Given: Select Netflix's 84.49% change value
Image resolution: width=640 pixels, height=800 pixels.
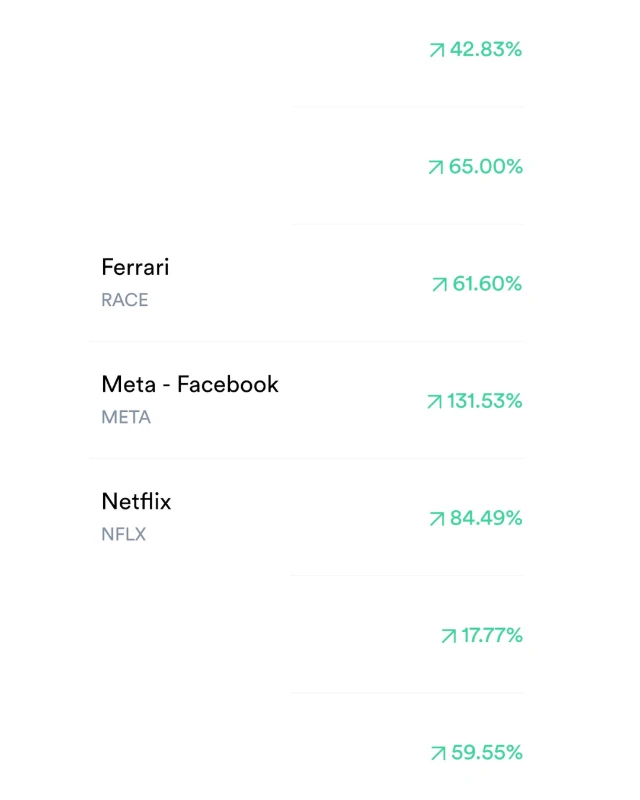Looking at the screenshot, I should coord(486,518).
